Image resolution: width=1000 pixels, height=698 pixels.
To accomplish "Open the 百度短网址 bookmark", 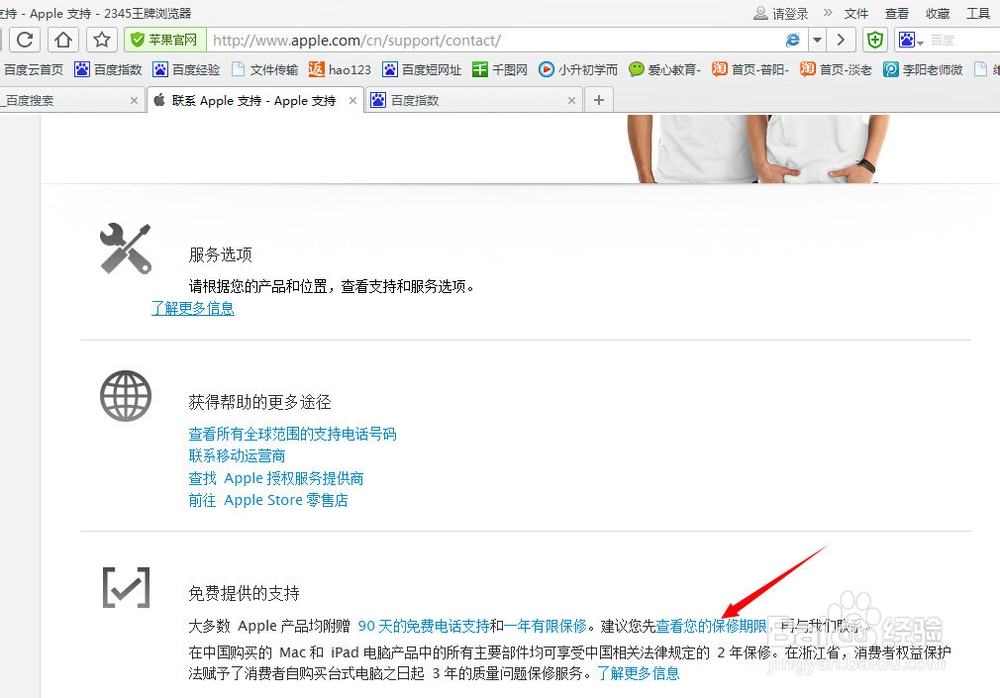I will click(x=422, y=70).
